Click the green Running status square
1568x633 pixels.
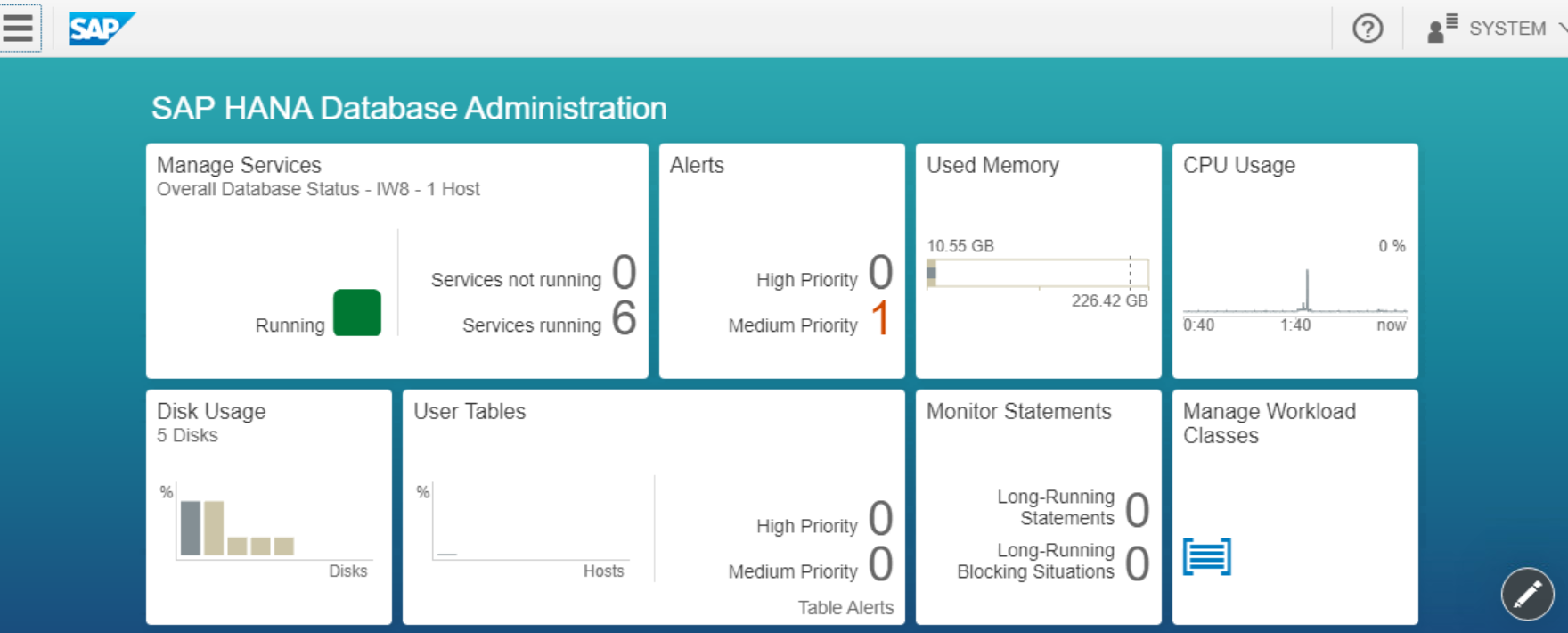357,313
